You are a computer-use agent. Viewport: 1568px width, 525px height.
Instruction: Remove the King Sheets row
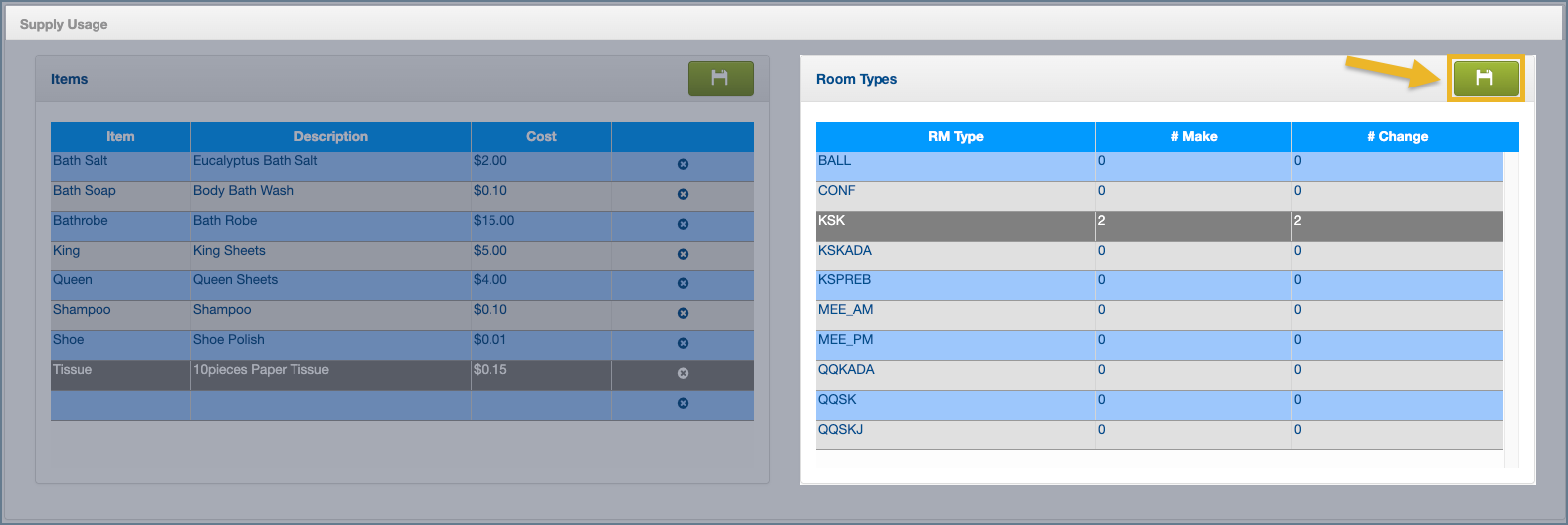click(683, 255)
